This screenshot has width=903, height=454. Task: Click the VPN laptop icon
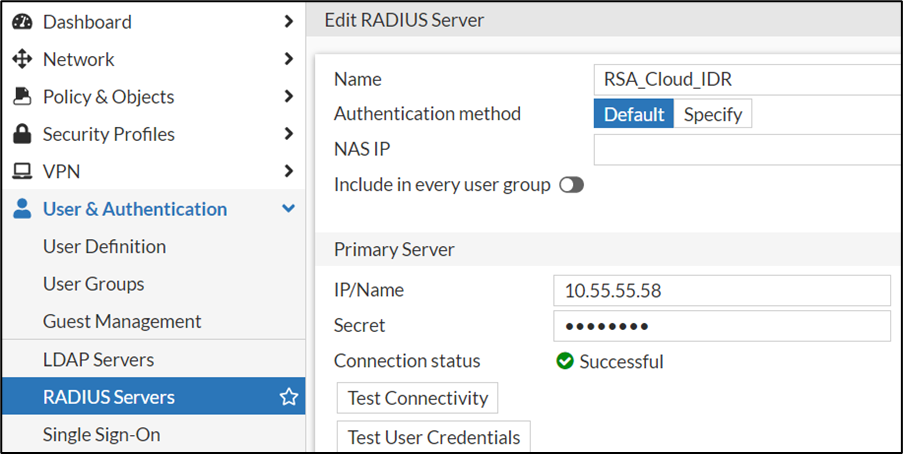tap(21, 172)
